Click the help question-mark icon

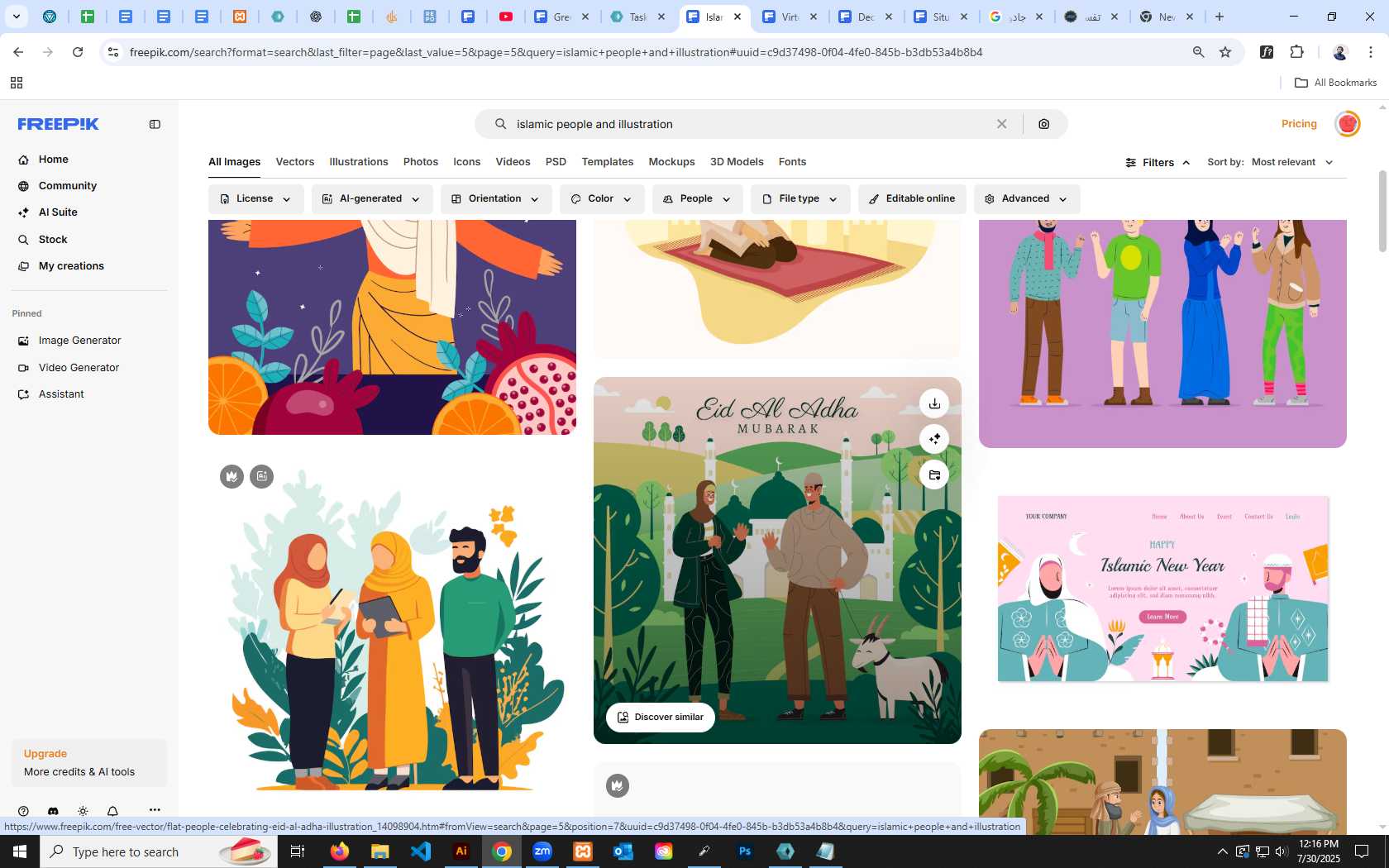pyautogui.click(x=23, y=812)
